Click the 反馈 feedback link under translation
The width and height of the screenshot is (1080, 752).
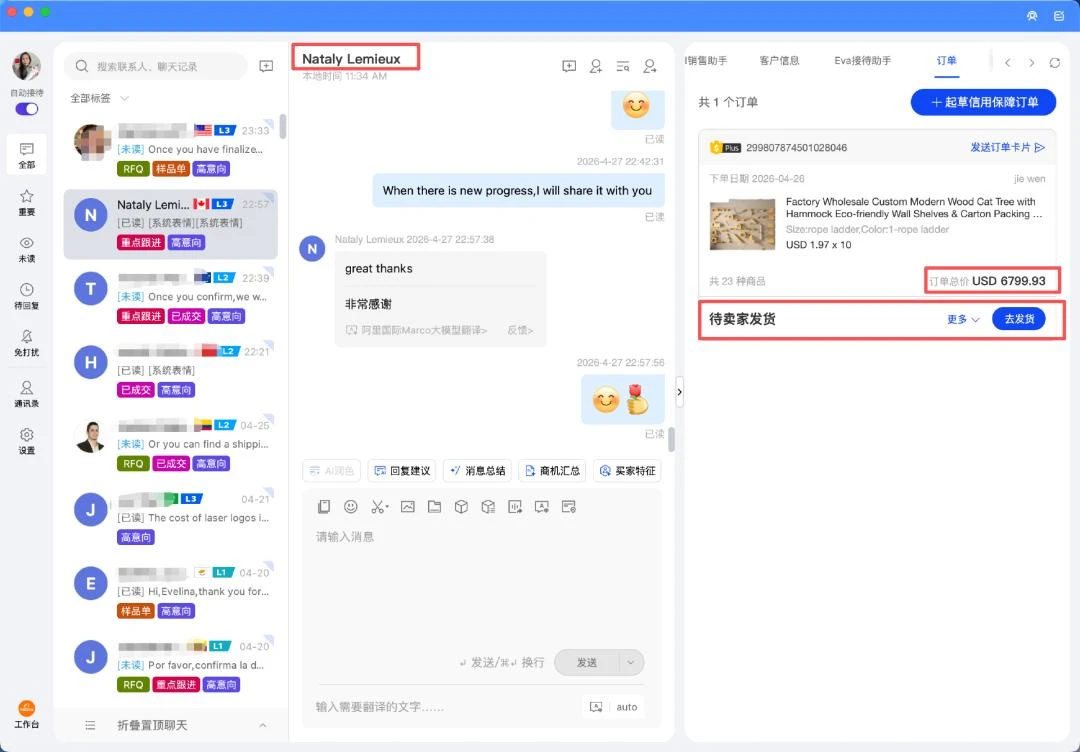(520, 331)
